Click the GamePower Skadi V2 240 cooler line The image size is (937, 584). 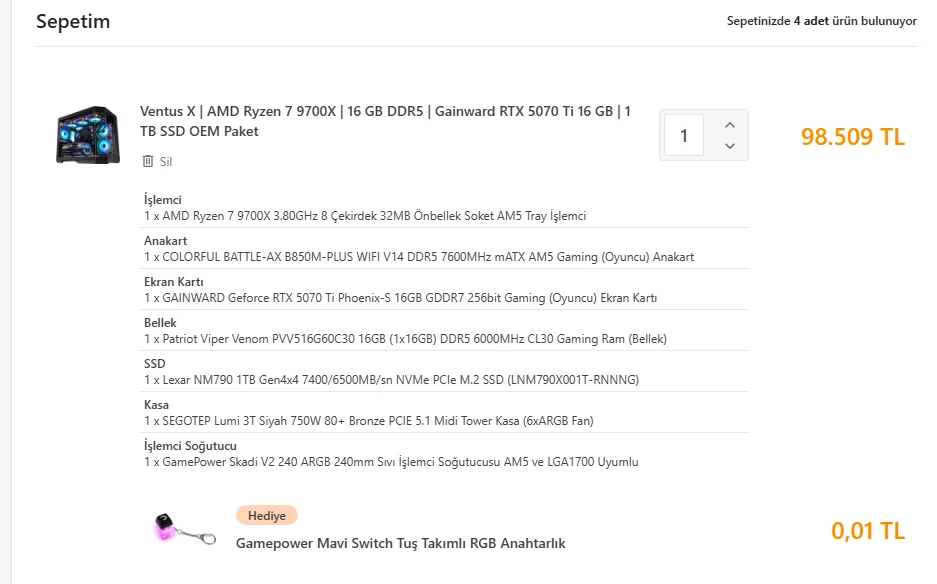[391, 462]
